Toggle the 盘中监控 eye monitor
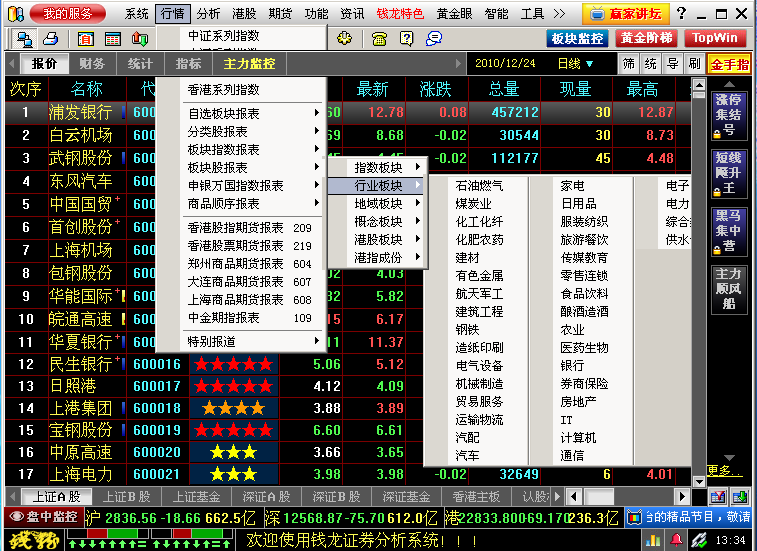Image resolution: width=757 pixels, height=551 pixels. pyautogui.click(x=44, y=517)
